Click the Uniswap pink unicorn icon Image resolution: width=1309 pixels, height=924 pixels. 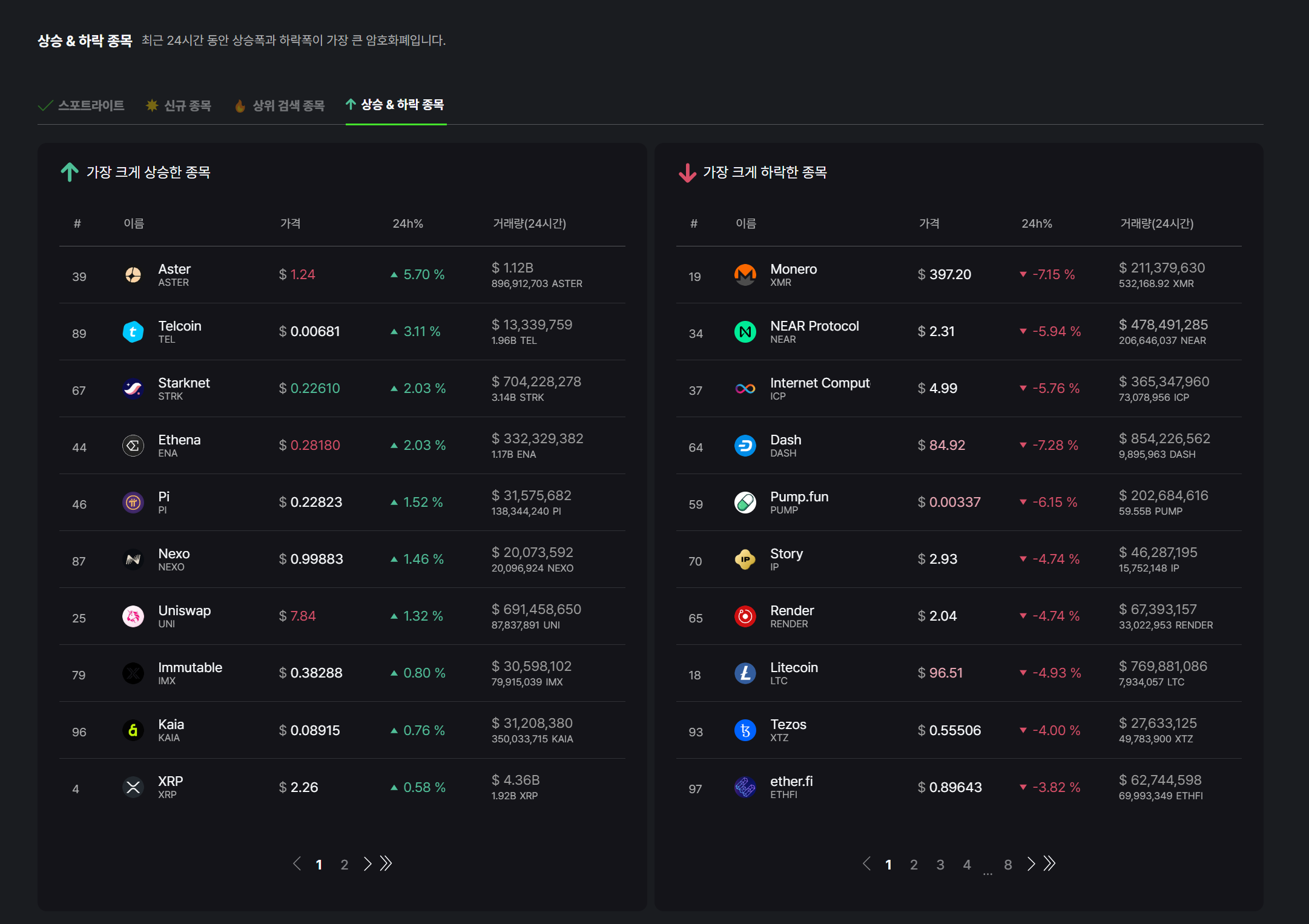(x=133, y=616)
